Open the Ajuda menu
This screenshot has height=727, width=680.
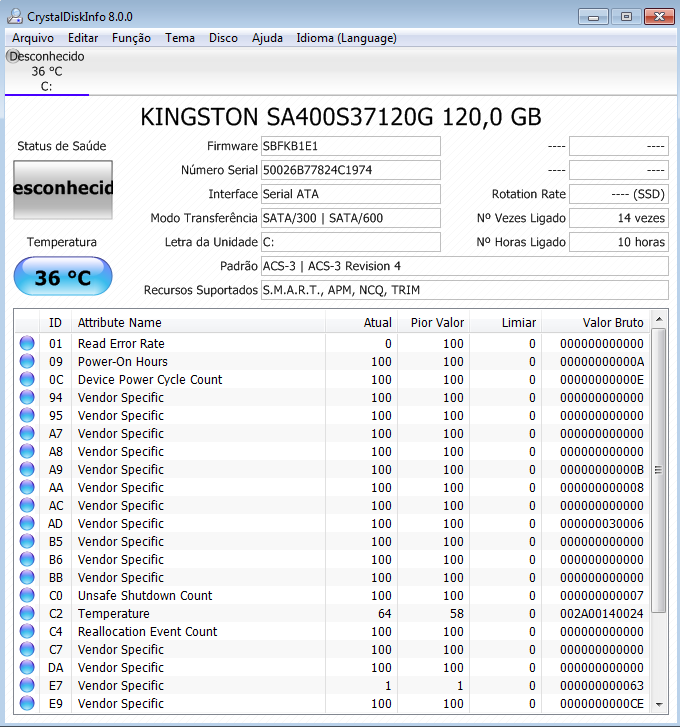267,38
